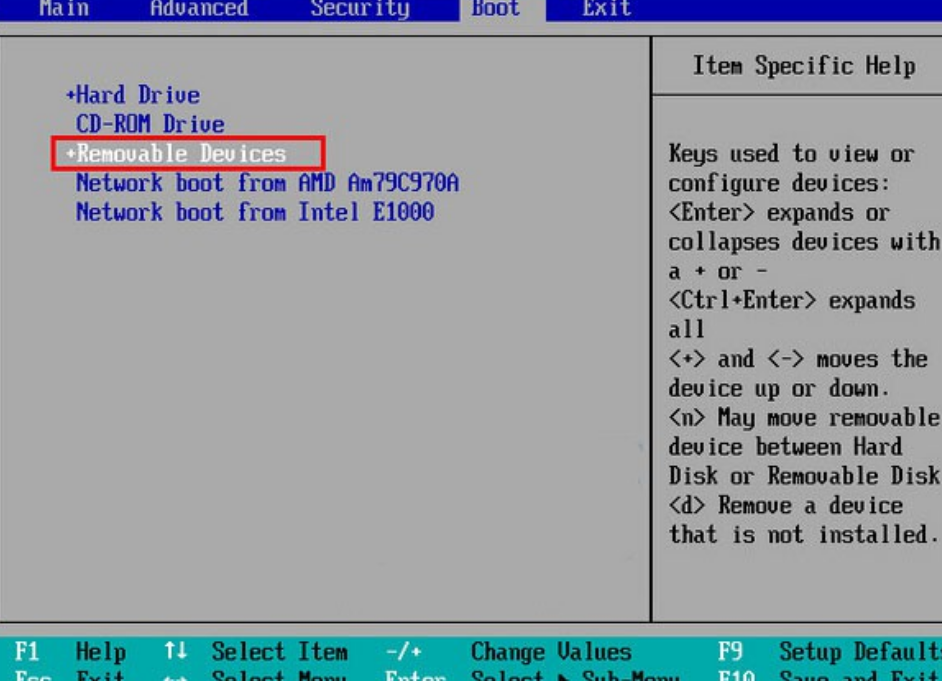Select the CD-ROM Drive boot entry
Viewport: 942px width, 681px height.
tap(150, 125)
